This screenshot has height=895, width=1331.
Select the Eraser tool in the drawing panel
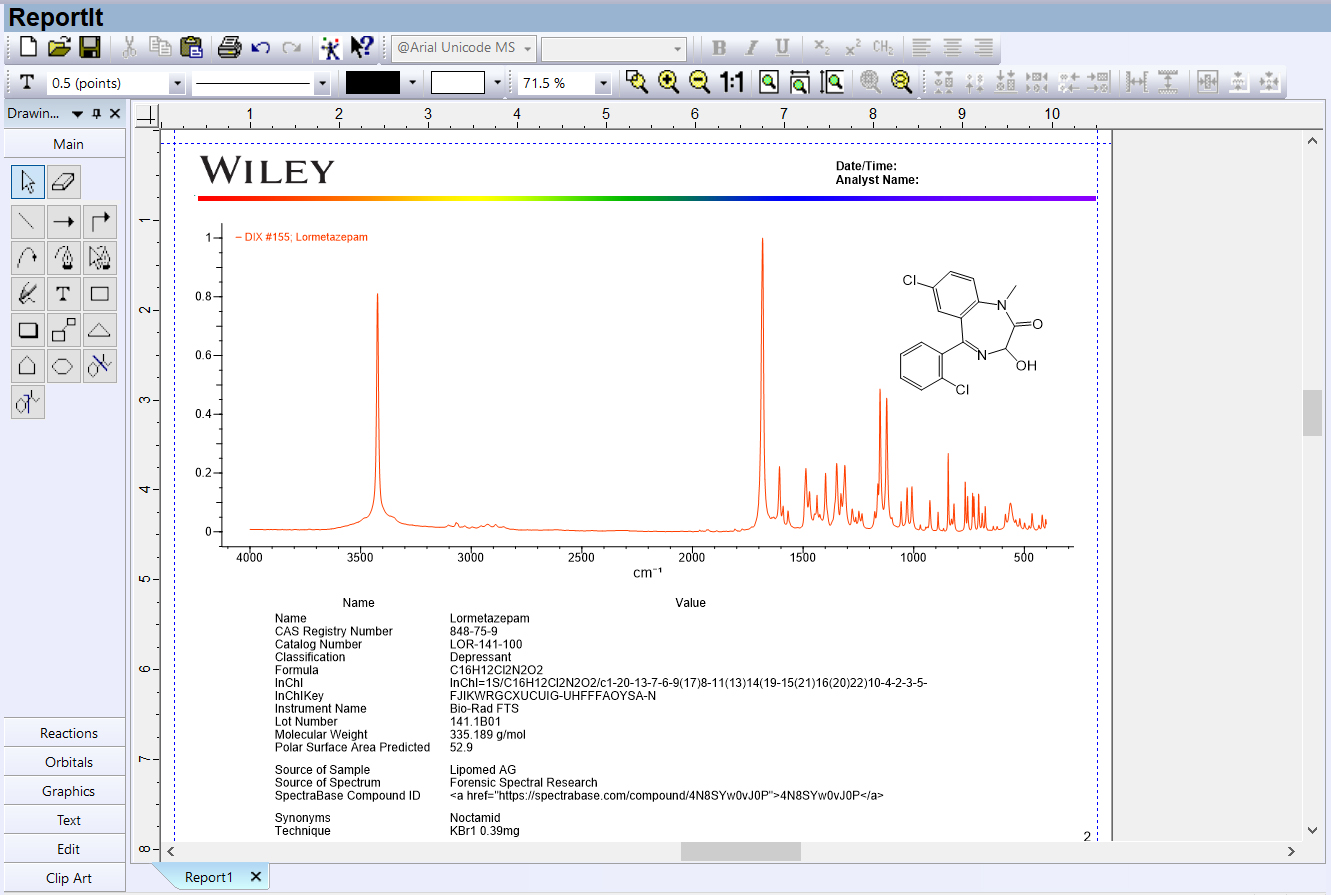coord(64,182)
